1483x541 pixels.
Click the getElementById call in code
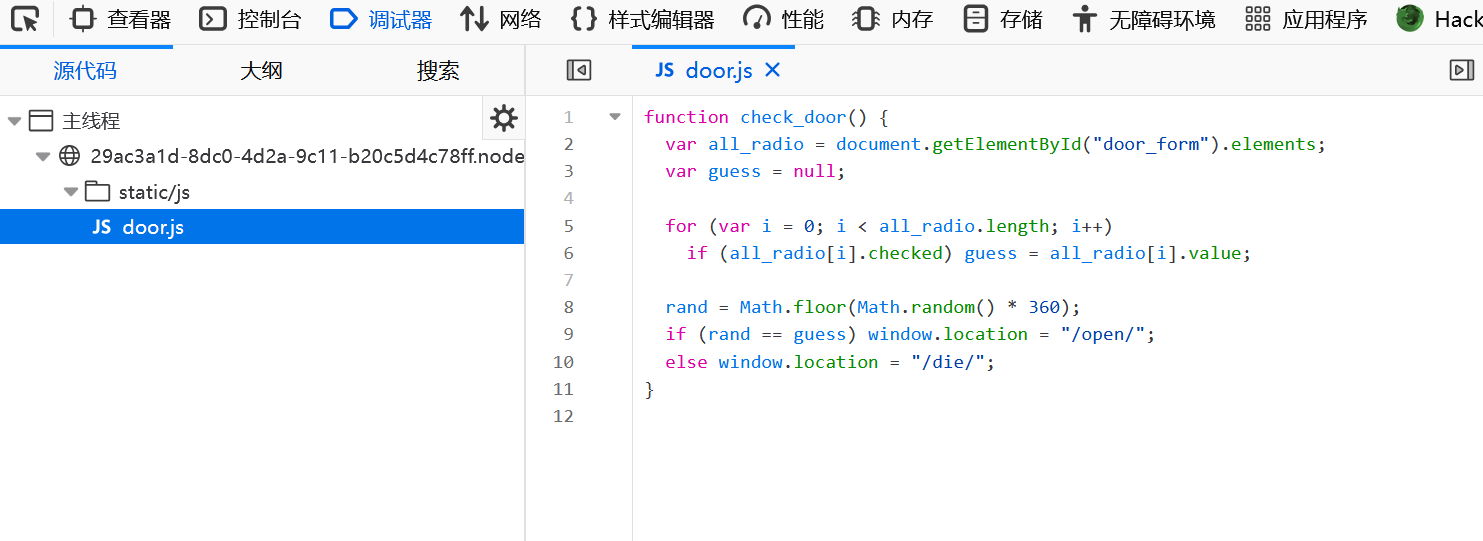click(x=1007, y=144)
